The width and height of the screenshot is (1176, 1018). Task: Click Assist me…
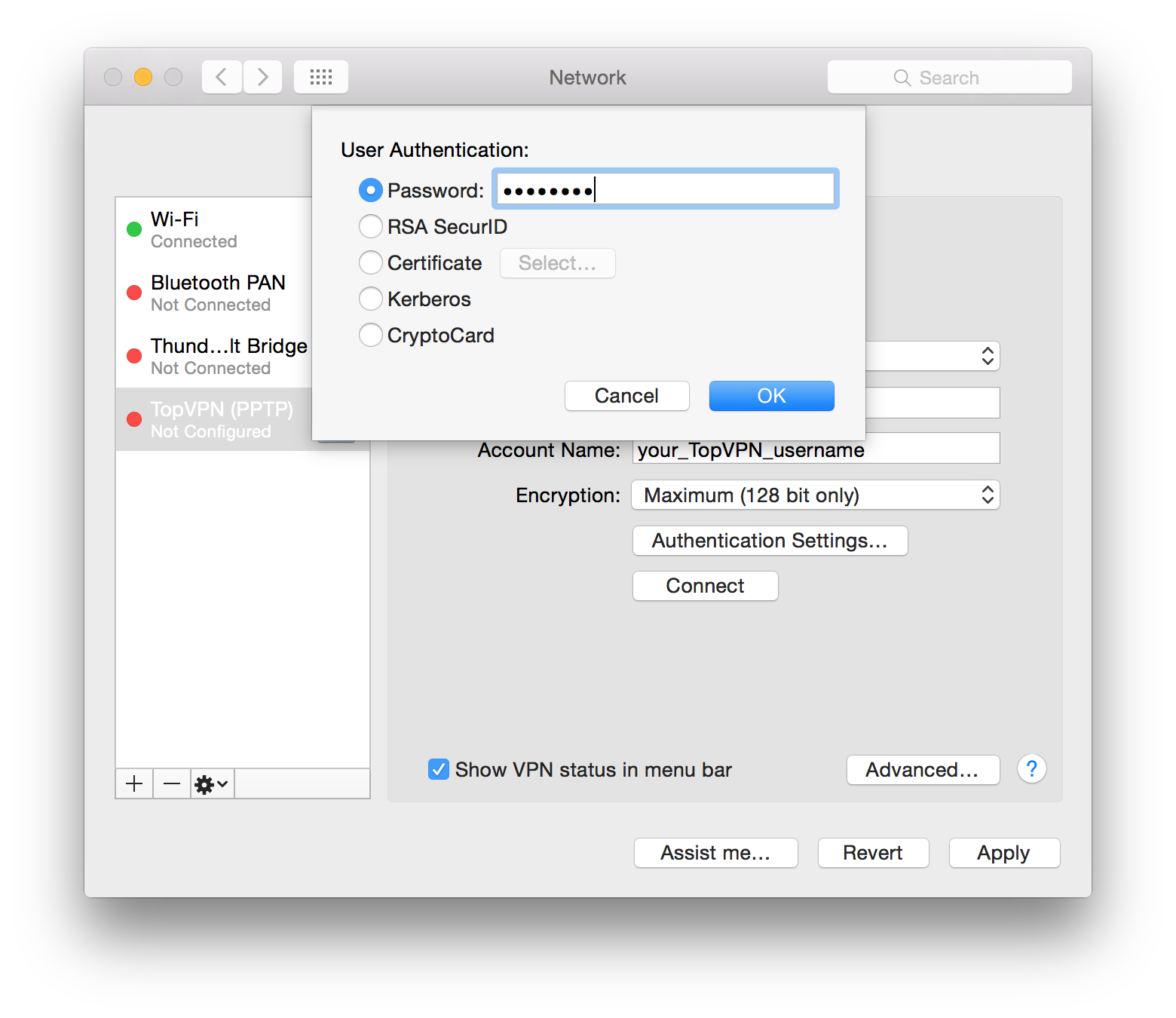click(715, 853)
